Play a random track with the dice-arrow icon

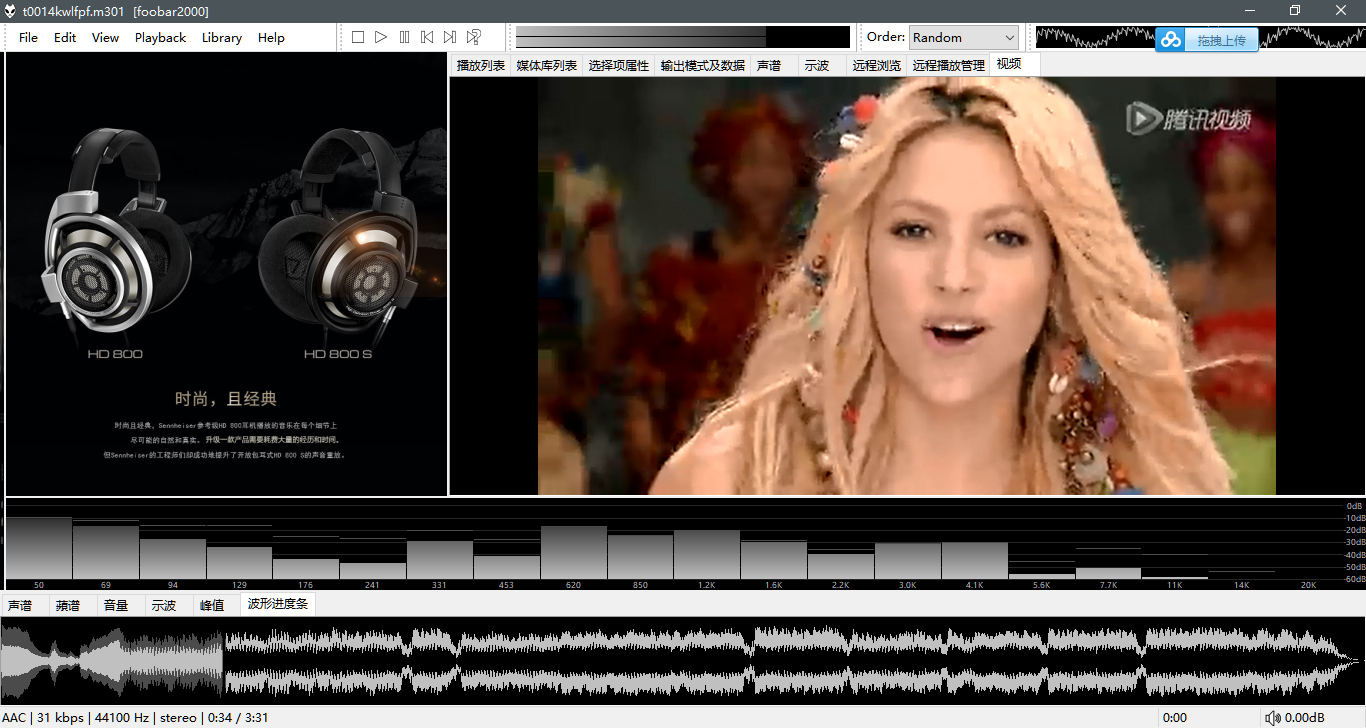pyautogui.click(x=474, y=37)
